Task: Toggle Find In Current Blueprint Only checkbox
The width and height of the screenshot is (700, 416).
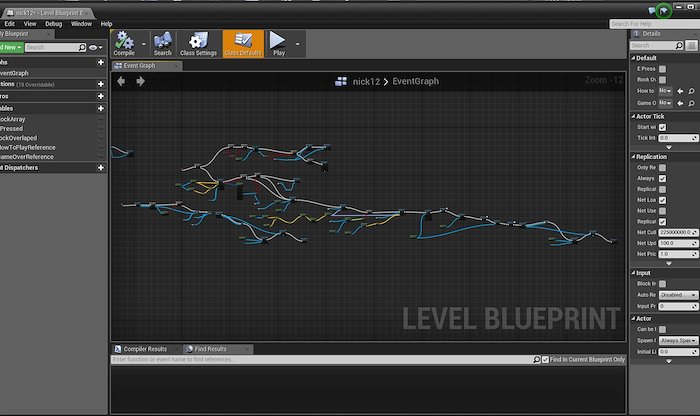Action: coord(545,359)
